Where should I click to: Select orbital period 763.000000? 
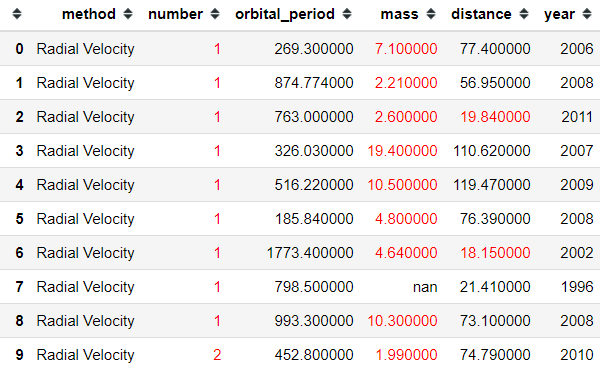point(314,117)
